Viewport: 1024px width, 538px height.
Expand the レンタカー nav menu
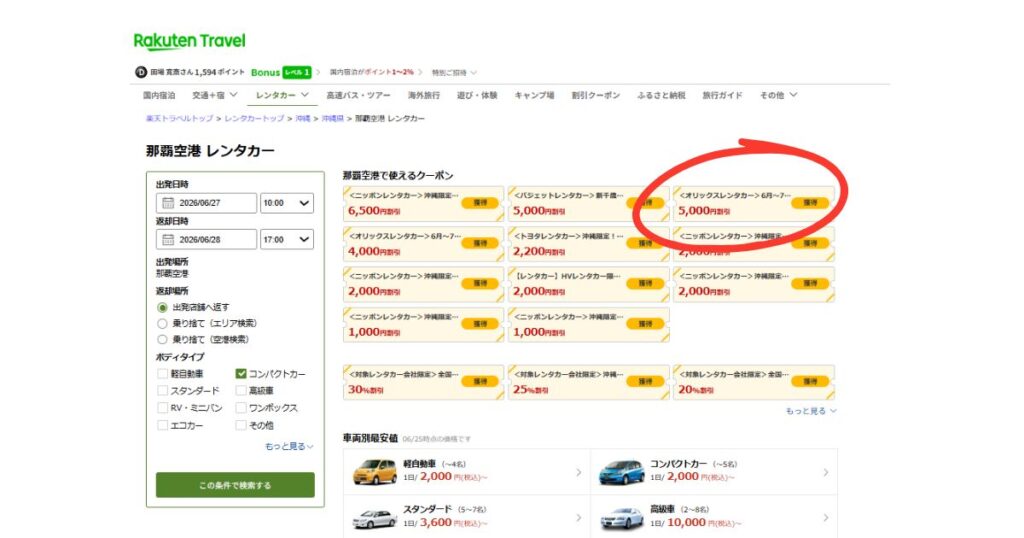tap(282, 95)
